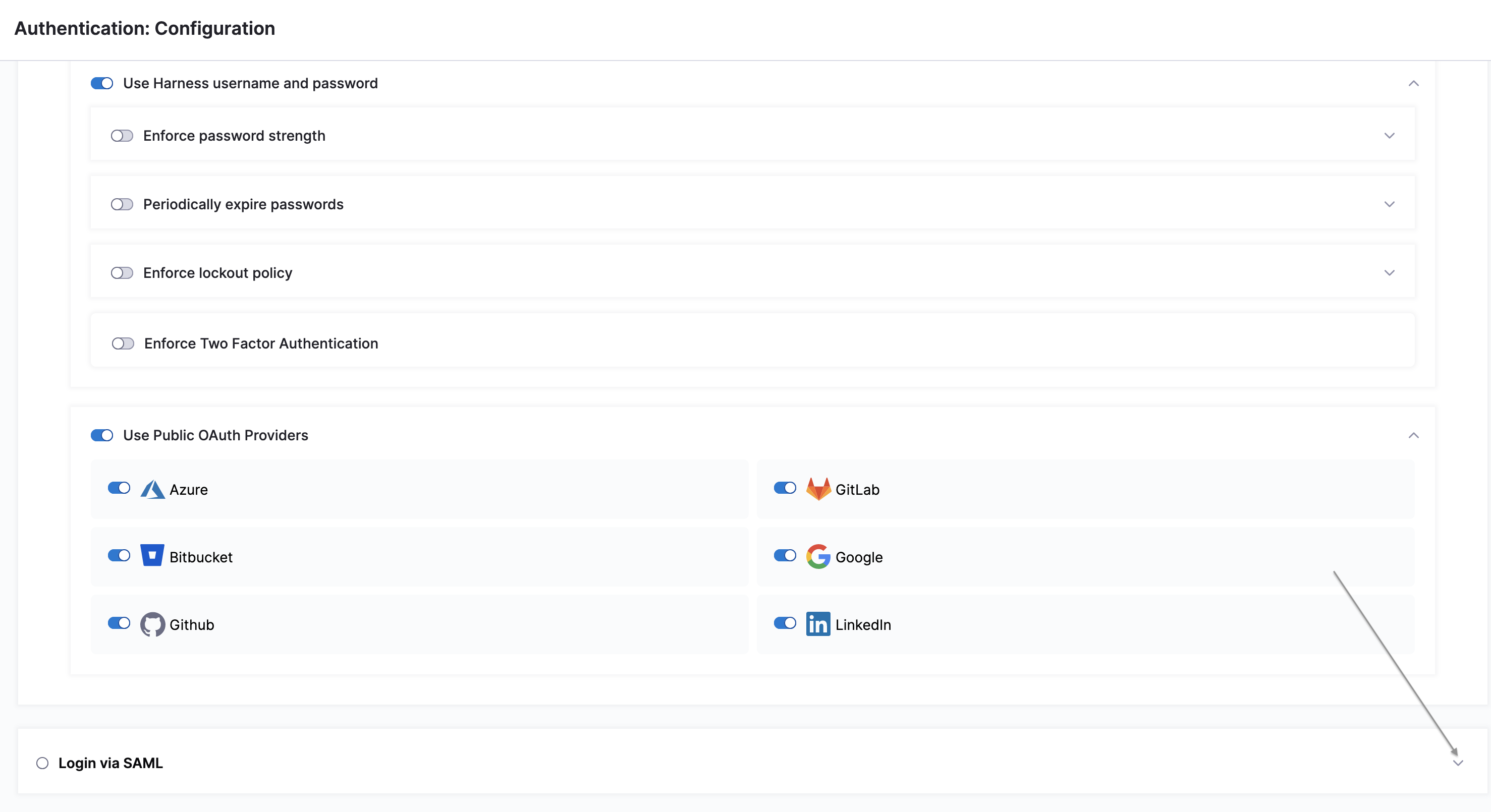The height and width of the screenshot is (812, 1491).
Task: Toggle Enforce password strength switch
Action: [x=122, y=136]
